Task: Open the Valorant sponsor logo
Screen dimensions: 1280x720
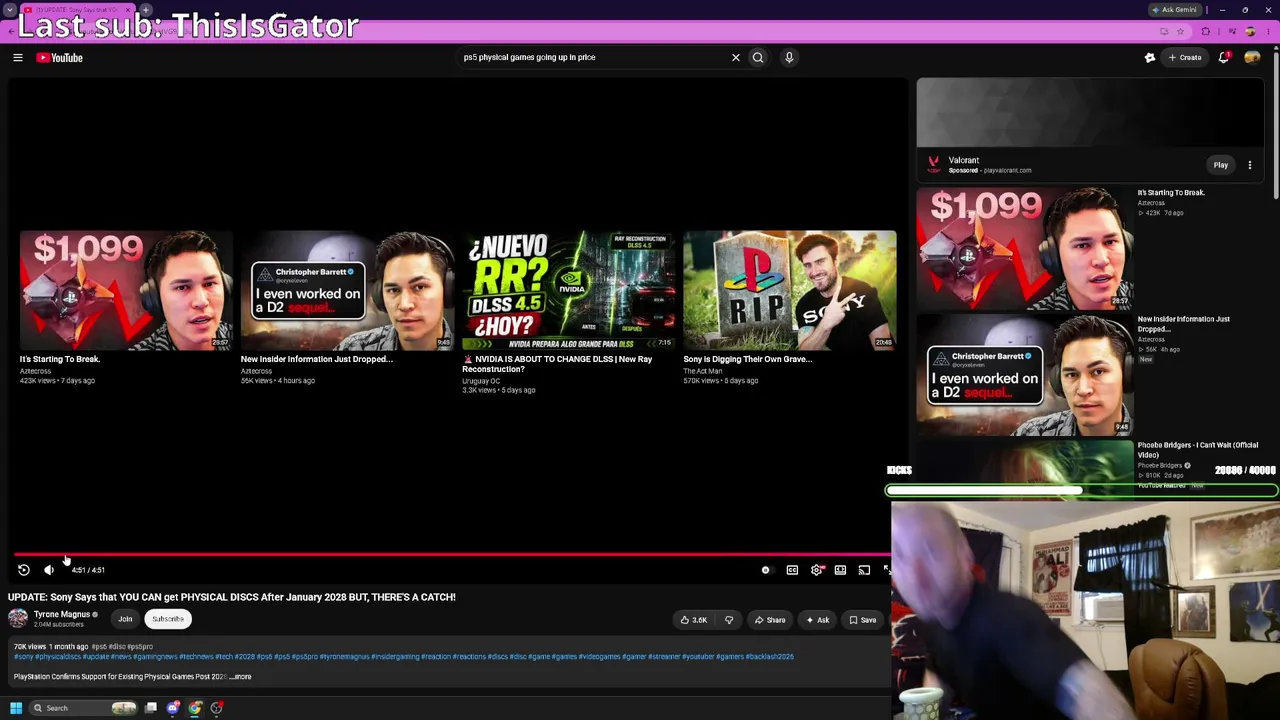Action: [933, 164]
